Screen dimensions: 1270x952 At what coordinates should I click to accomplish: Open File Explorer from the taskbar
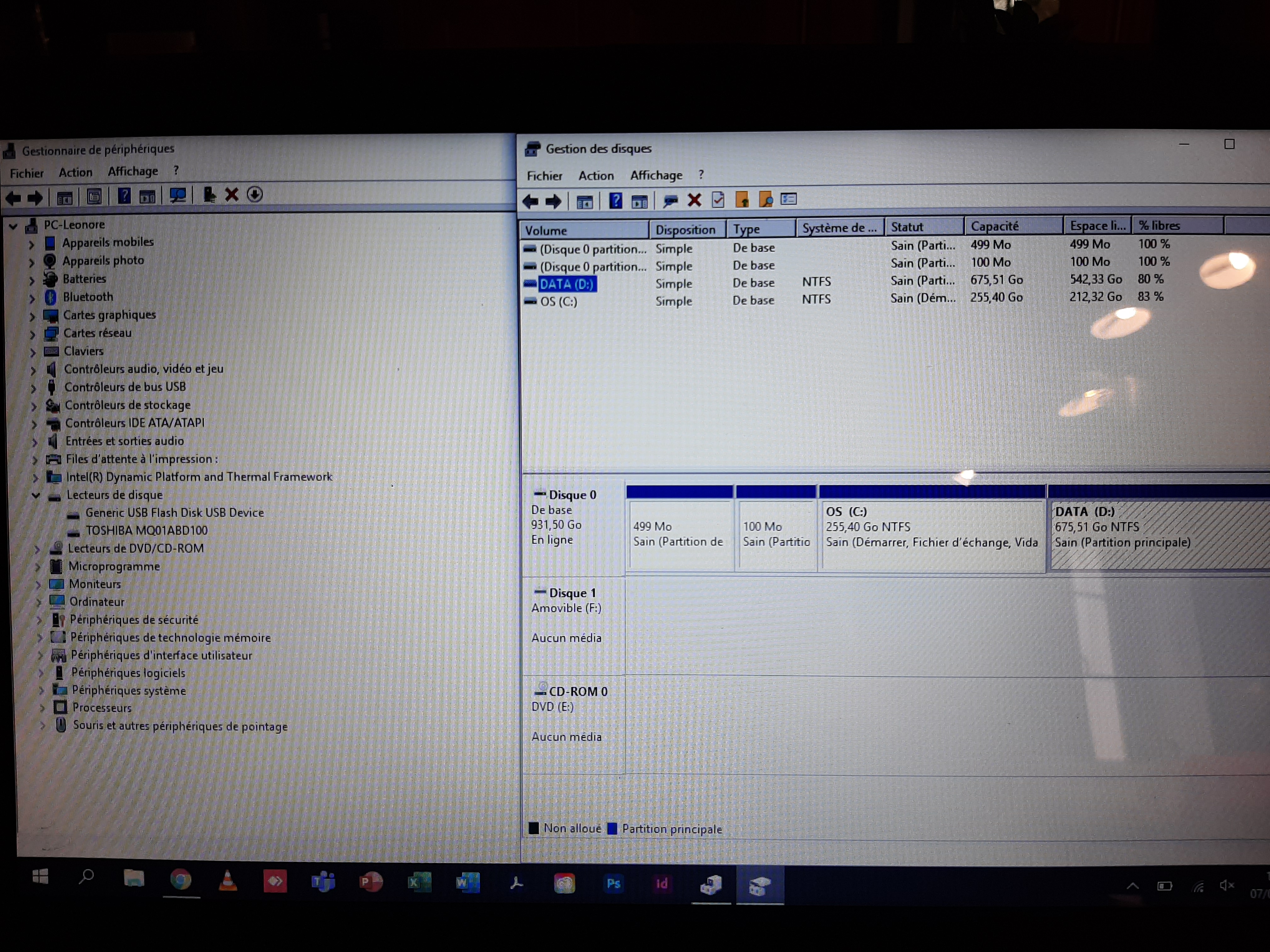point(134,878)
